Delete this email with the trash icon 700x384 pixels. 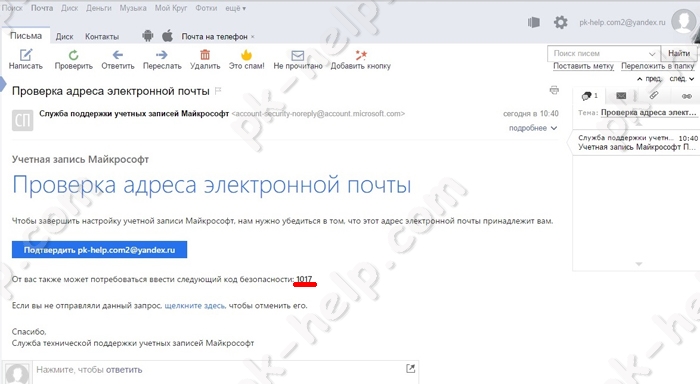coord(205,54)
